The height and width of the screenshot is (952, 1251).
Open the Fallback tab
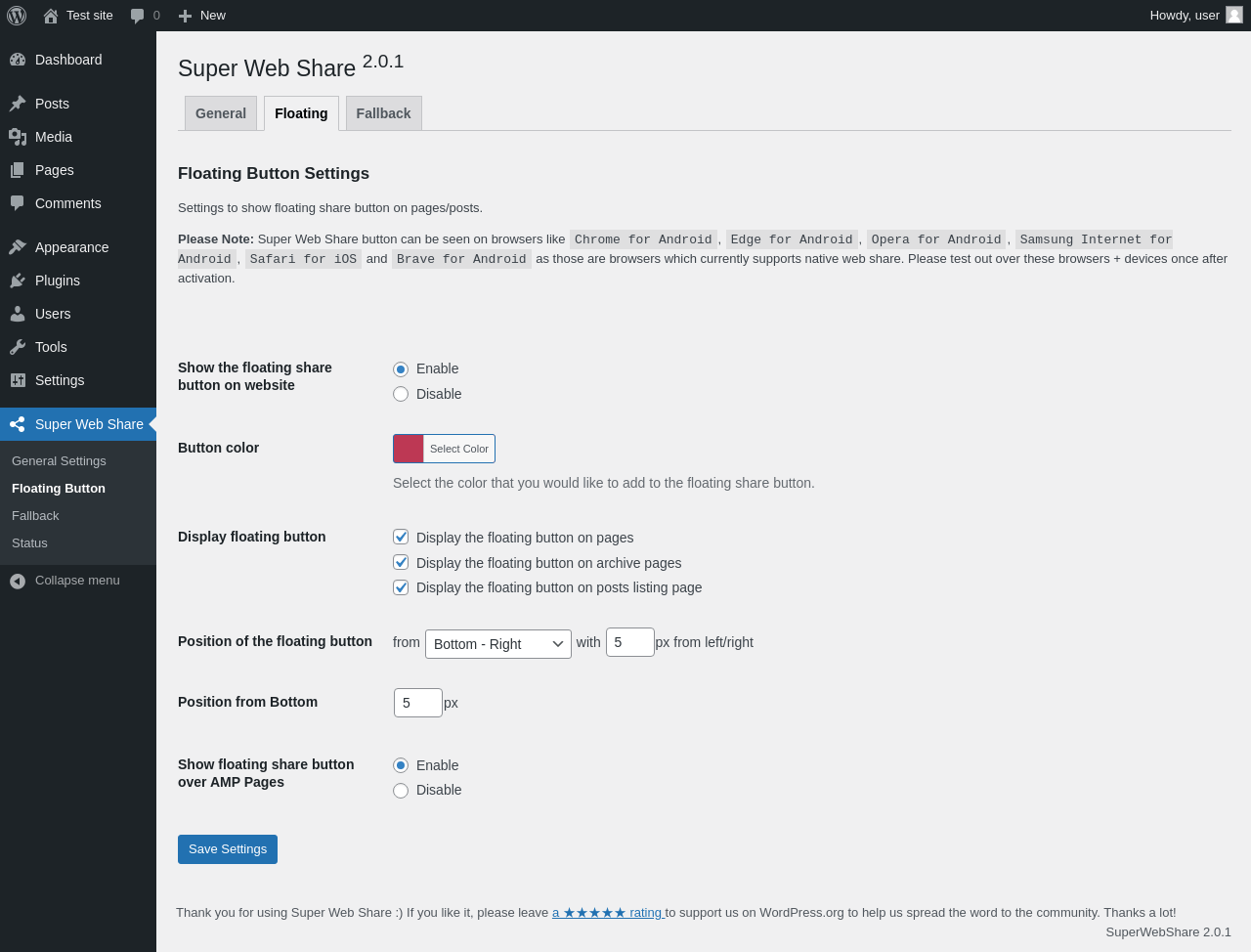(383, 113)
